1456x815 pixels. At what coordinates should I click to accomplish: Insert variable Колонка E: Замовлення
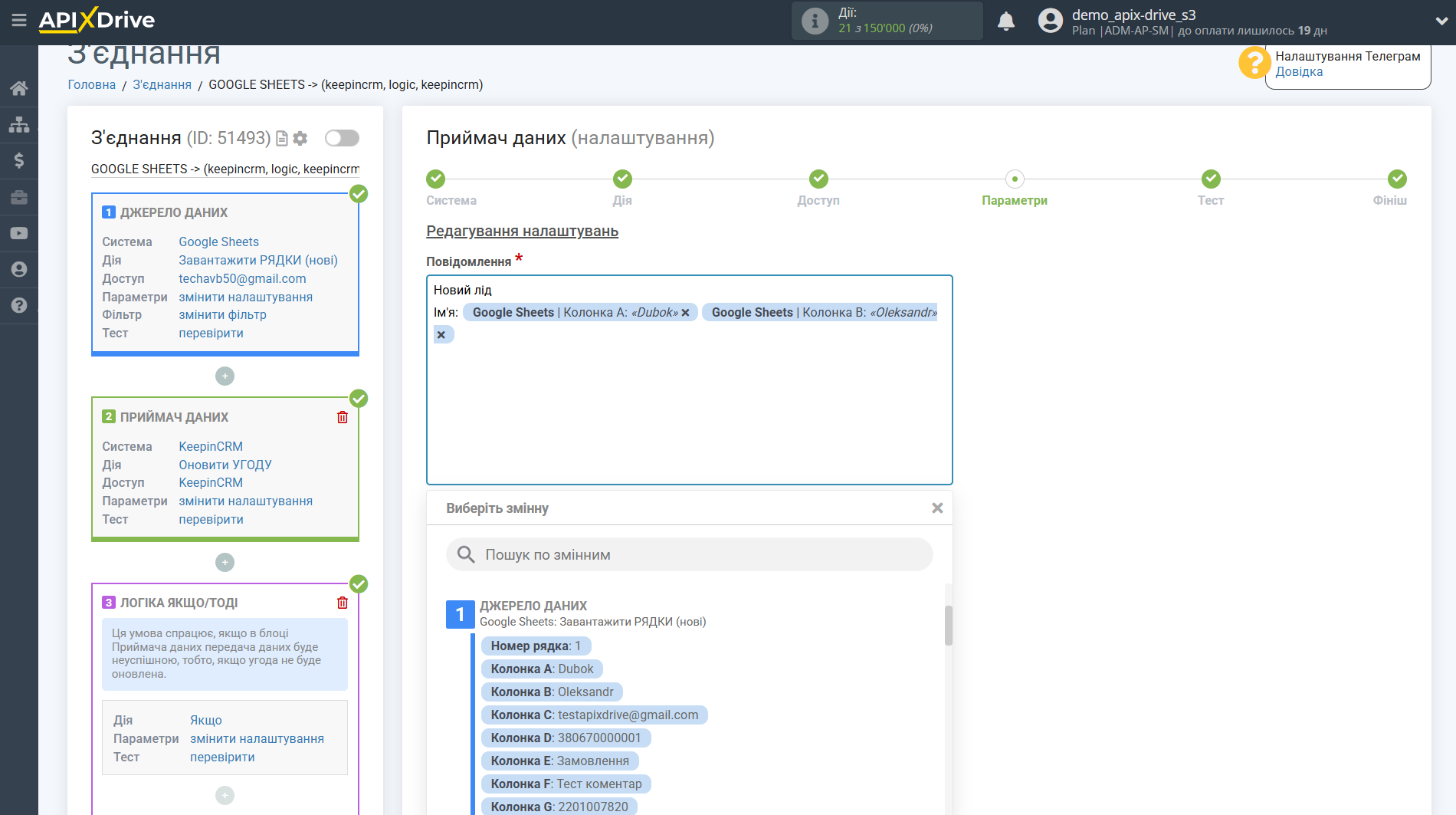pyautogui.click(x=560, y=761)
